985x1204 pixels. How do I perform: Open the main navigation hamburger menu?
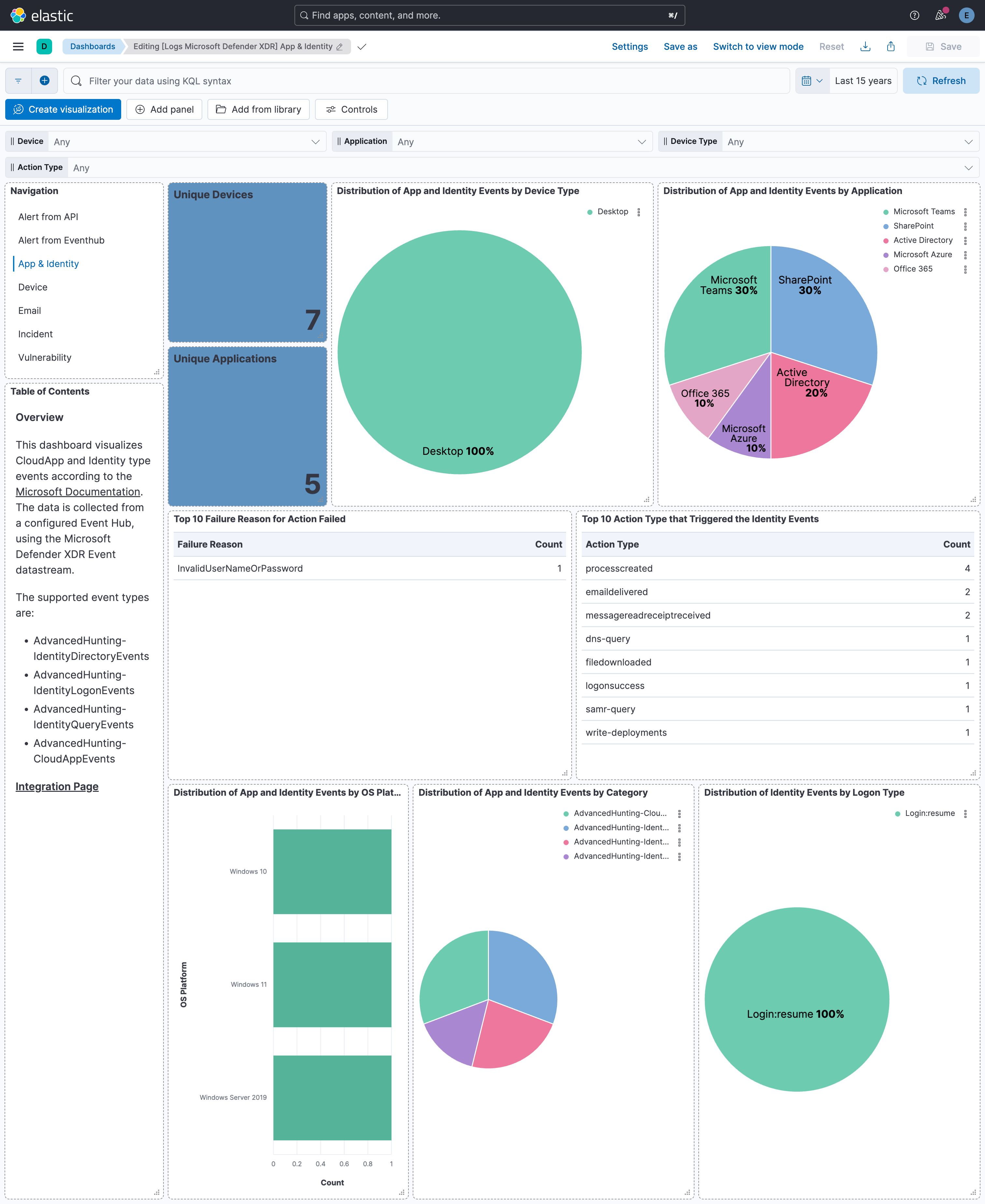coord(18,47)
